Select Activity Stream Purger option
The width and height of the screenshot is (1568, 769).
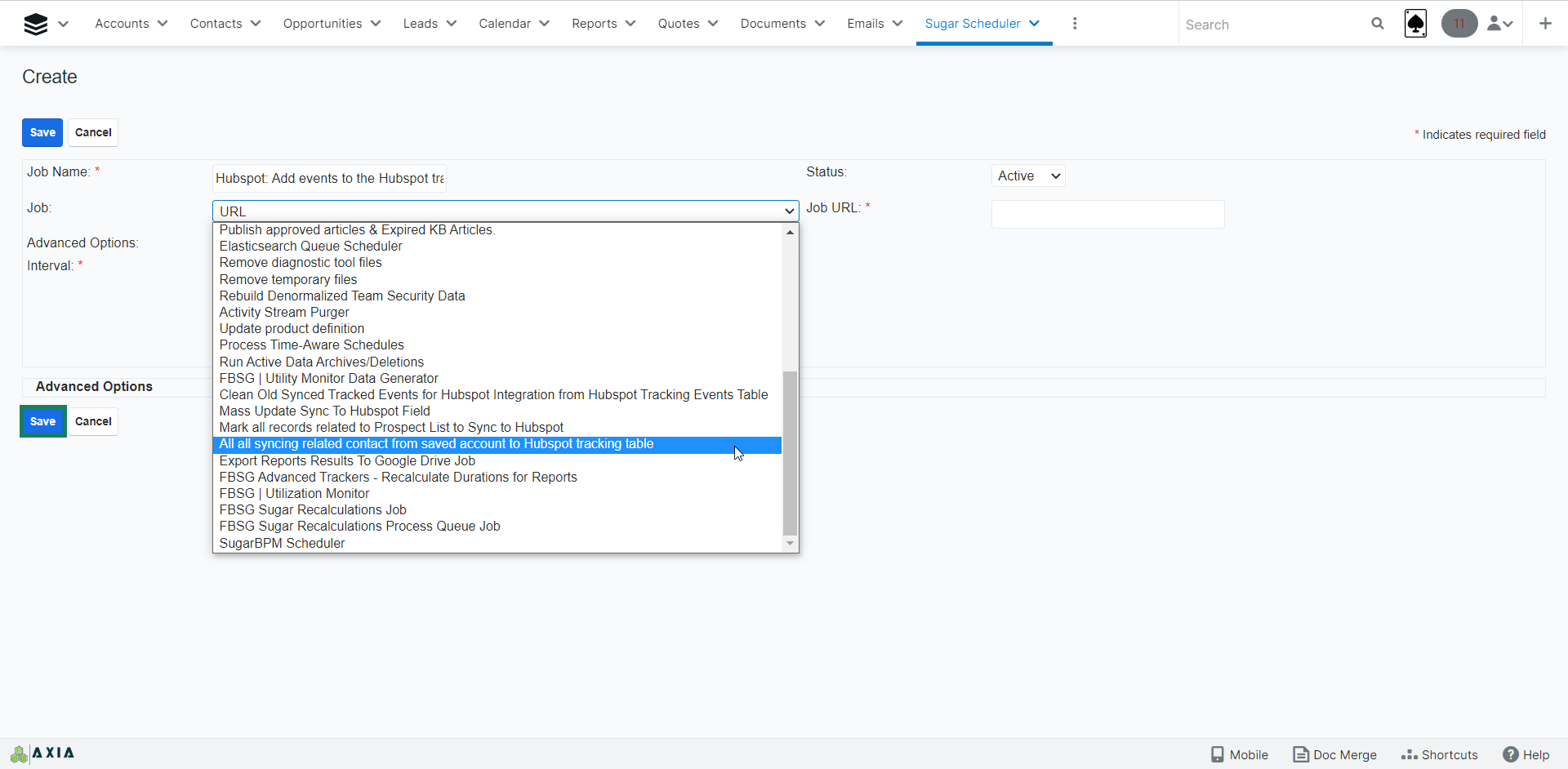pos(497,313)
